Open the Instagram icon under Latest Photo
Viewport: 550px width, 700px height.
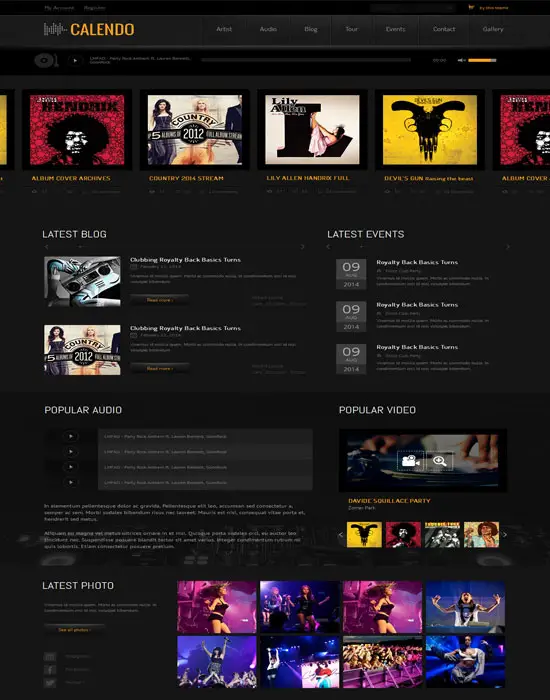(x=50, y=656)
